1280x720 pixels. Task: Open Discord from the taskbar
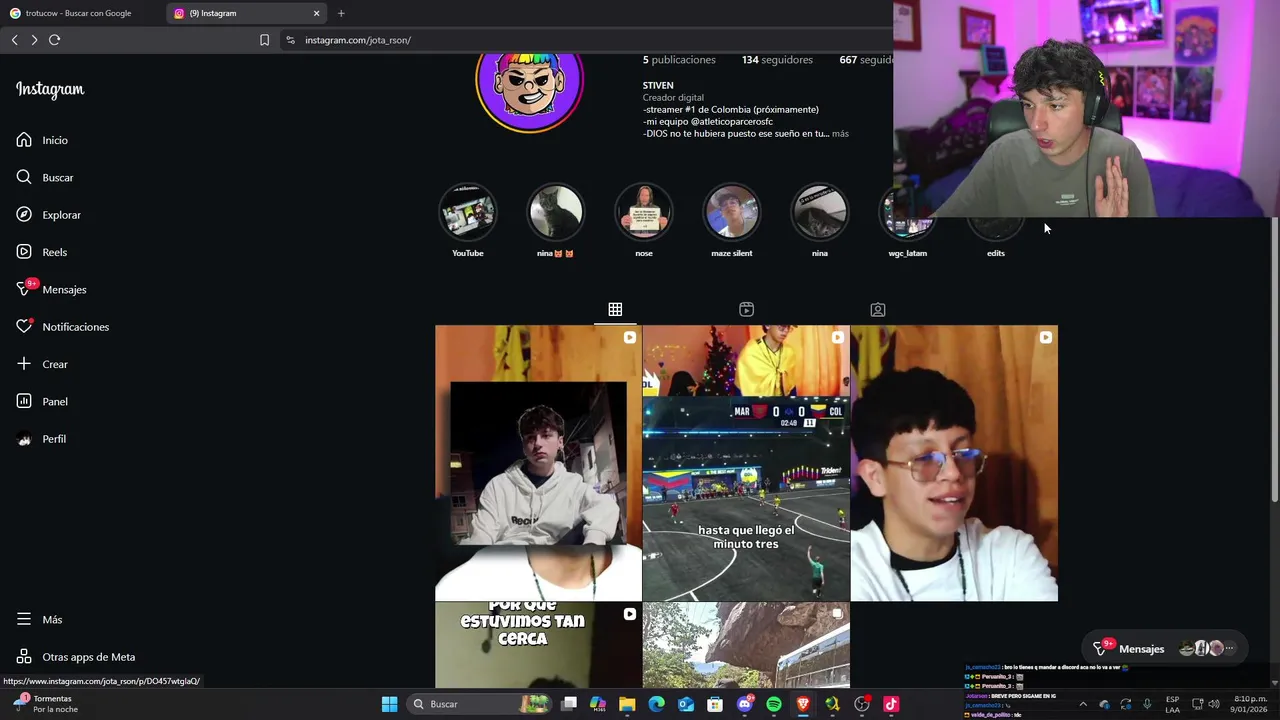point(745,704)
